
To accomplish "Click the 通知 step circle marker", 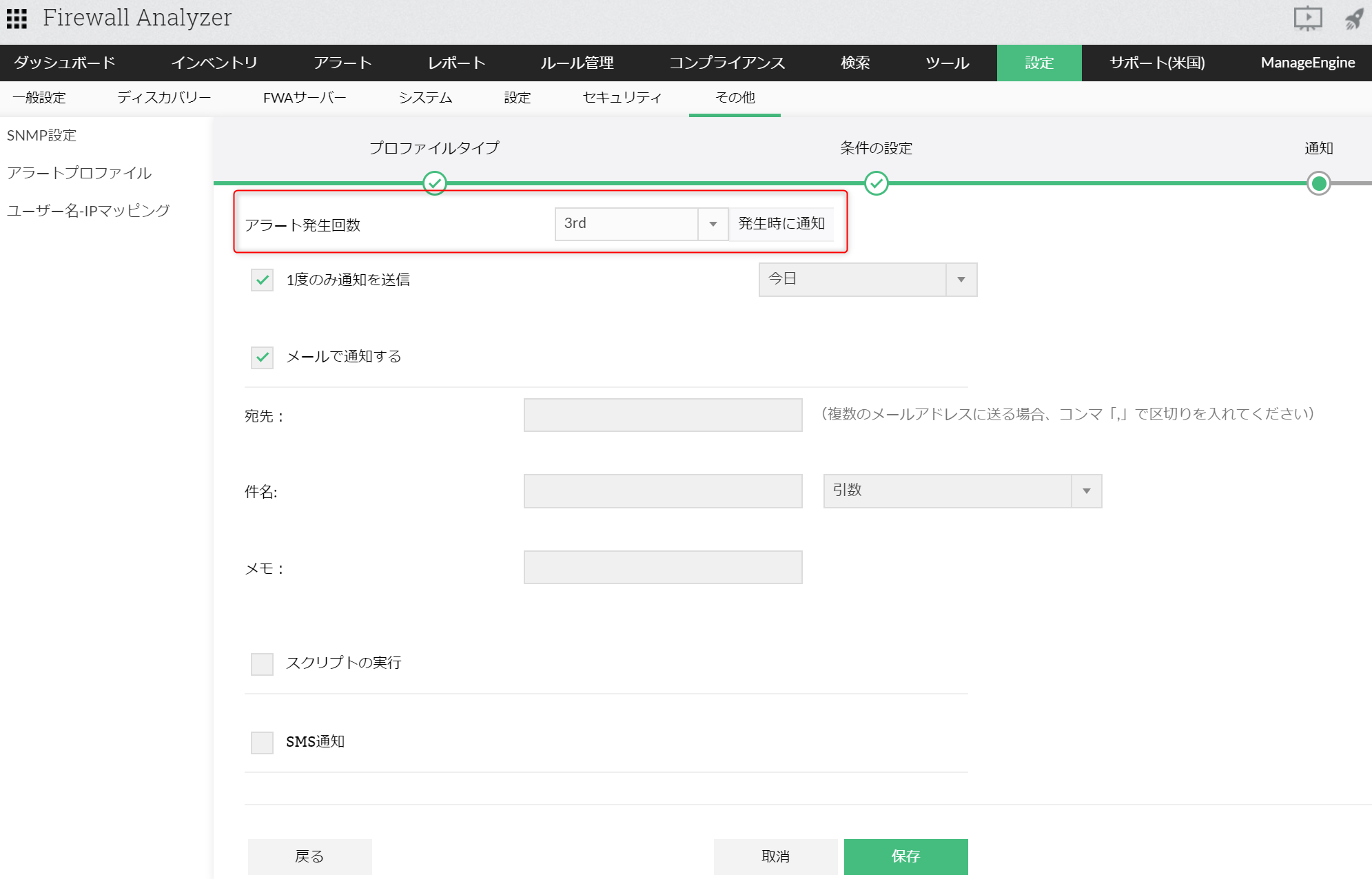I will (x=1318, y=183).
